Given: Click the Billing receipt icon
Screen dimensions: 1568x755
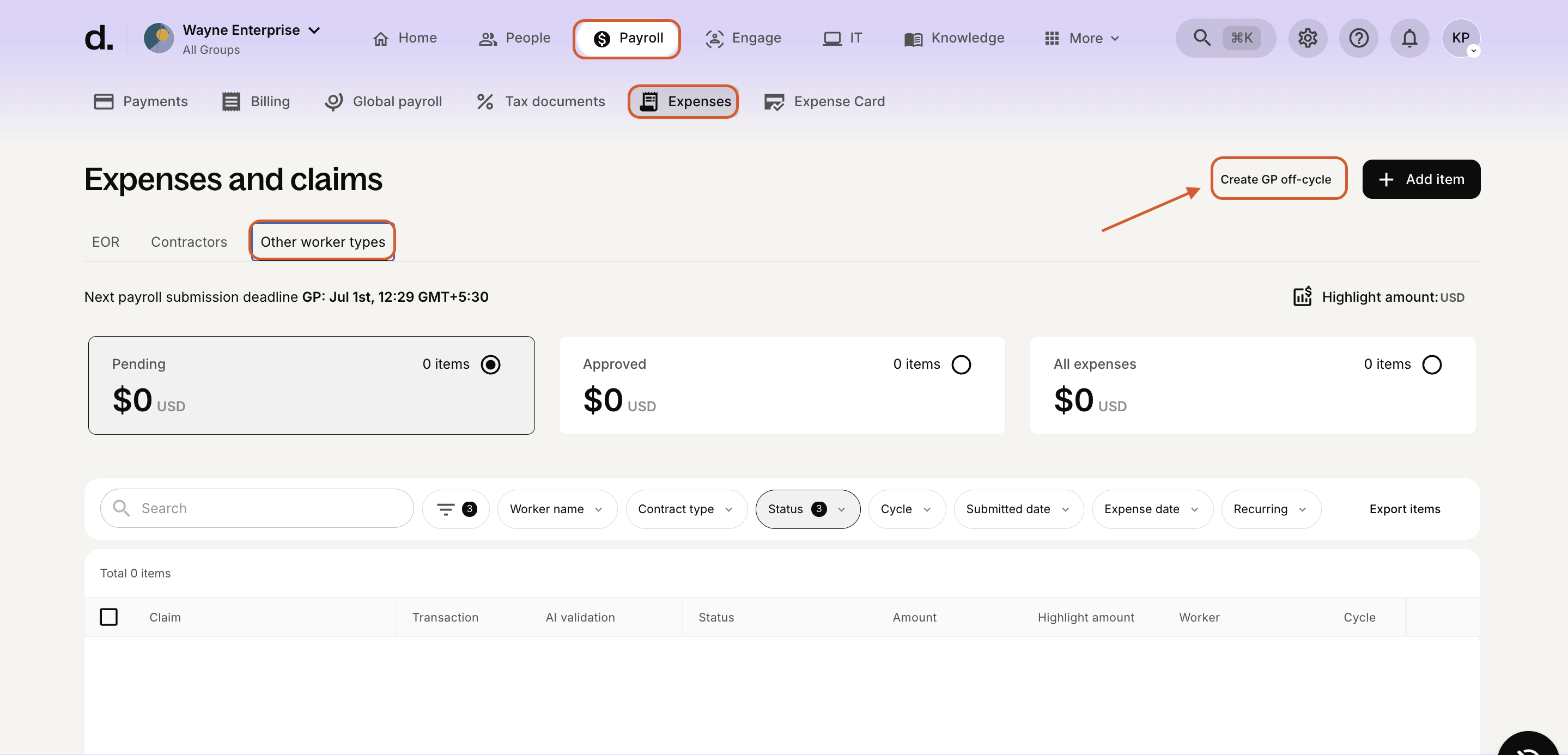Looking at the screenshot, I should pos(232,101).
